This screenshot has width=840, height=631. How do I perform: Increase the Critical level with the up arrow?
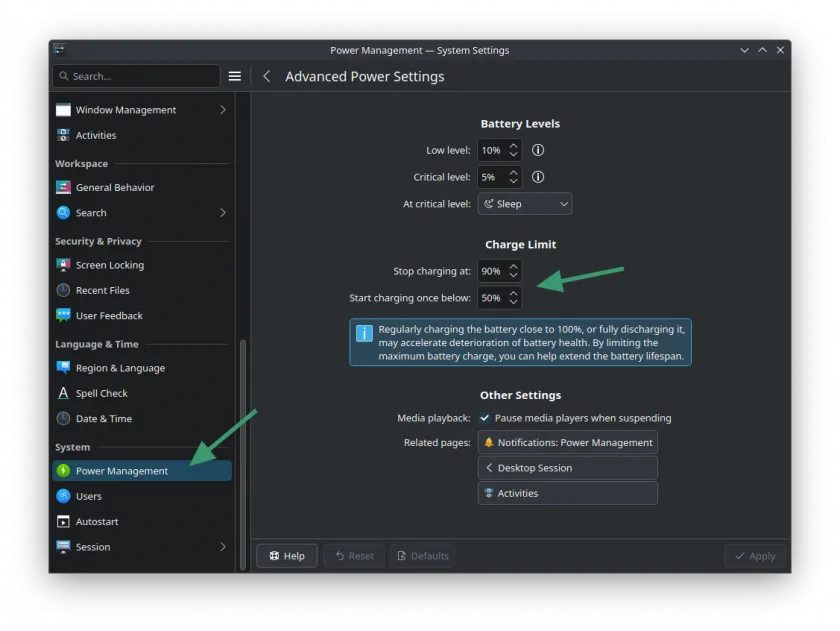pos(513,172)
